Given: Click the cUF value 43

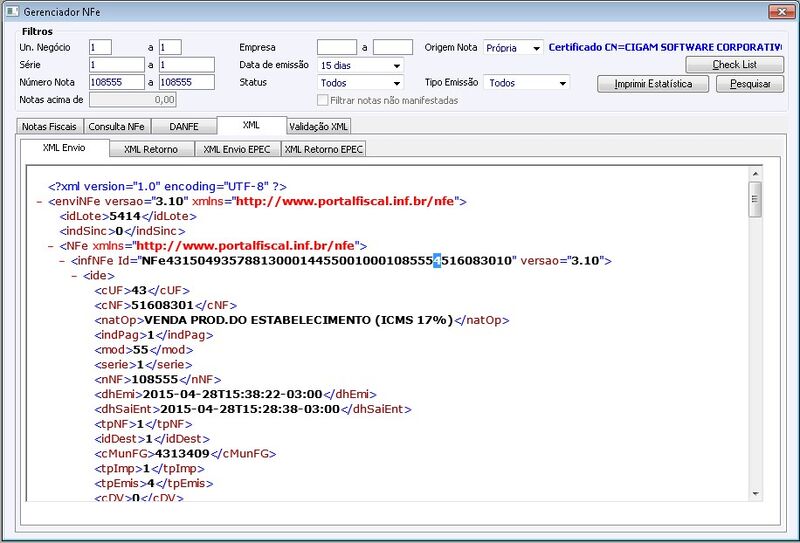Looking at the screenshot, I should click(x=139, y=290).
